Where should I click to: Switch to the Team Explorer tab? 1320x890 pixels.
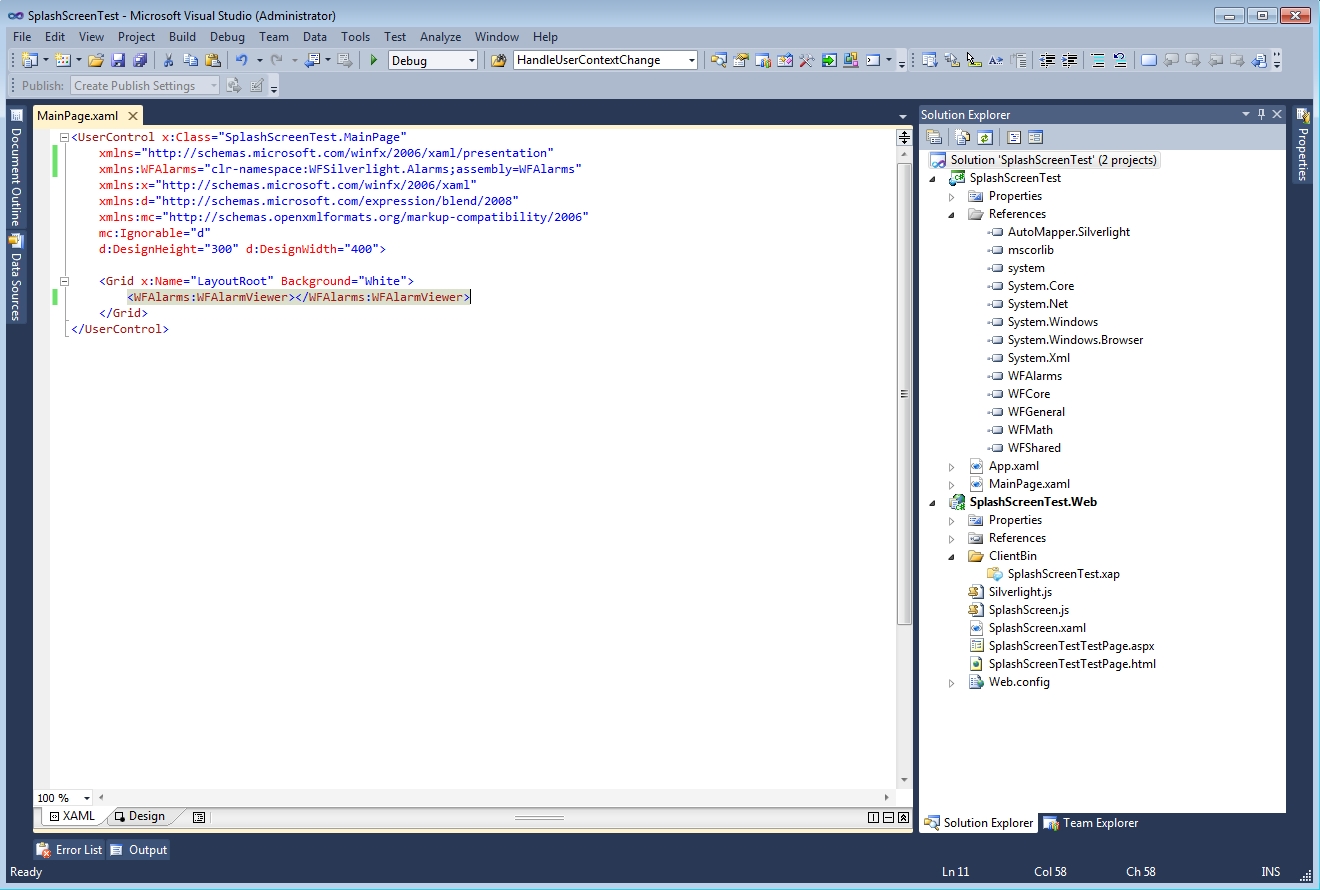point(1090,823)
